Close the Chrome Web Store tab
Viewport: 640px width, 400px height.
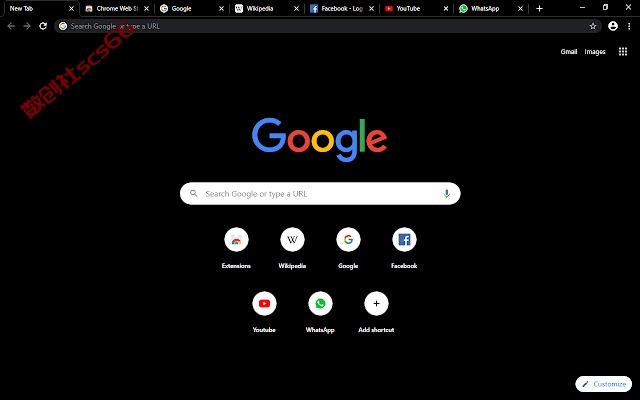(x=147, y=9)
